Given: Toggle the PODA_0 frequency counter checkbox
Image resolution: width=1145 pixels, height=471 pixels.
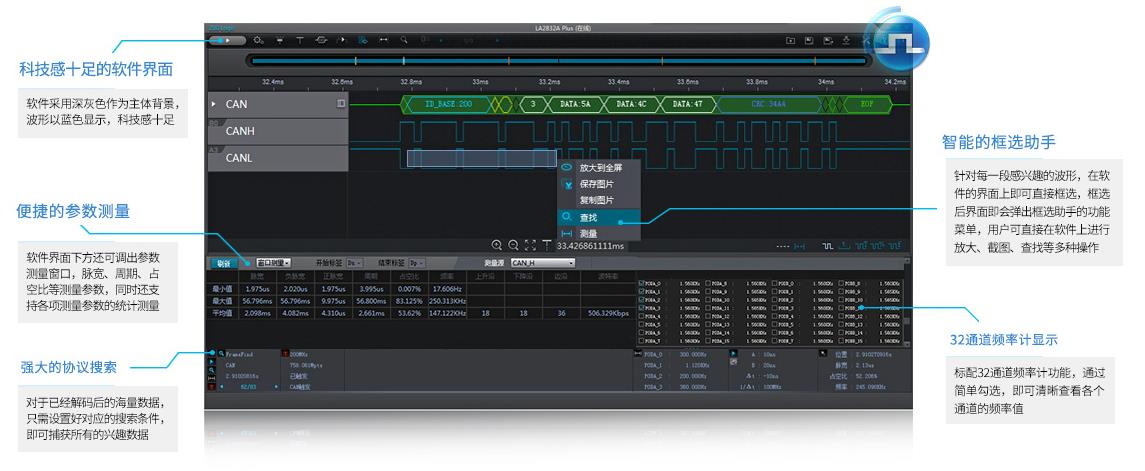Looking at the screenshot, I should click(641, 283).
